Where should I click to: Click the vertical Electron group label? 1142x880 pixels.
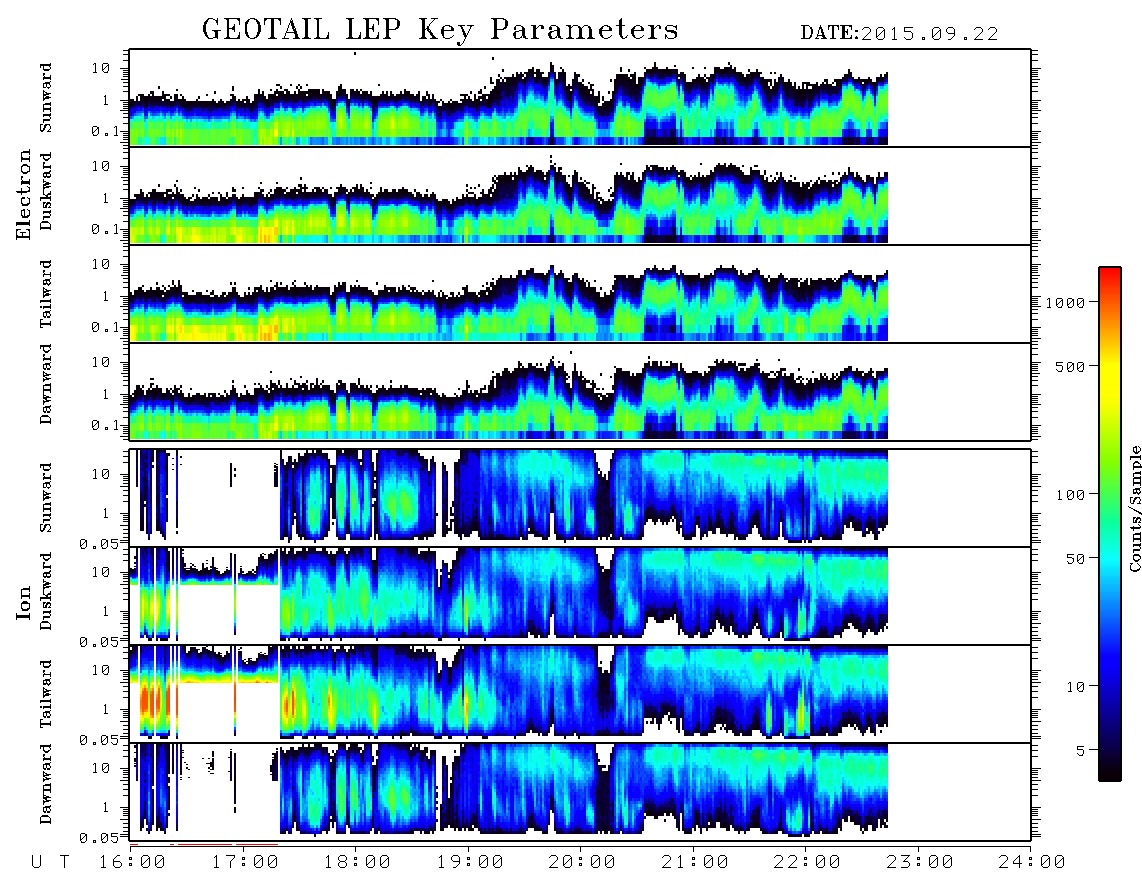pyautogui.click(x=23, y=194)
